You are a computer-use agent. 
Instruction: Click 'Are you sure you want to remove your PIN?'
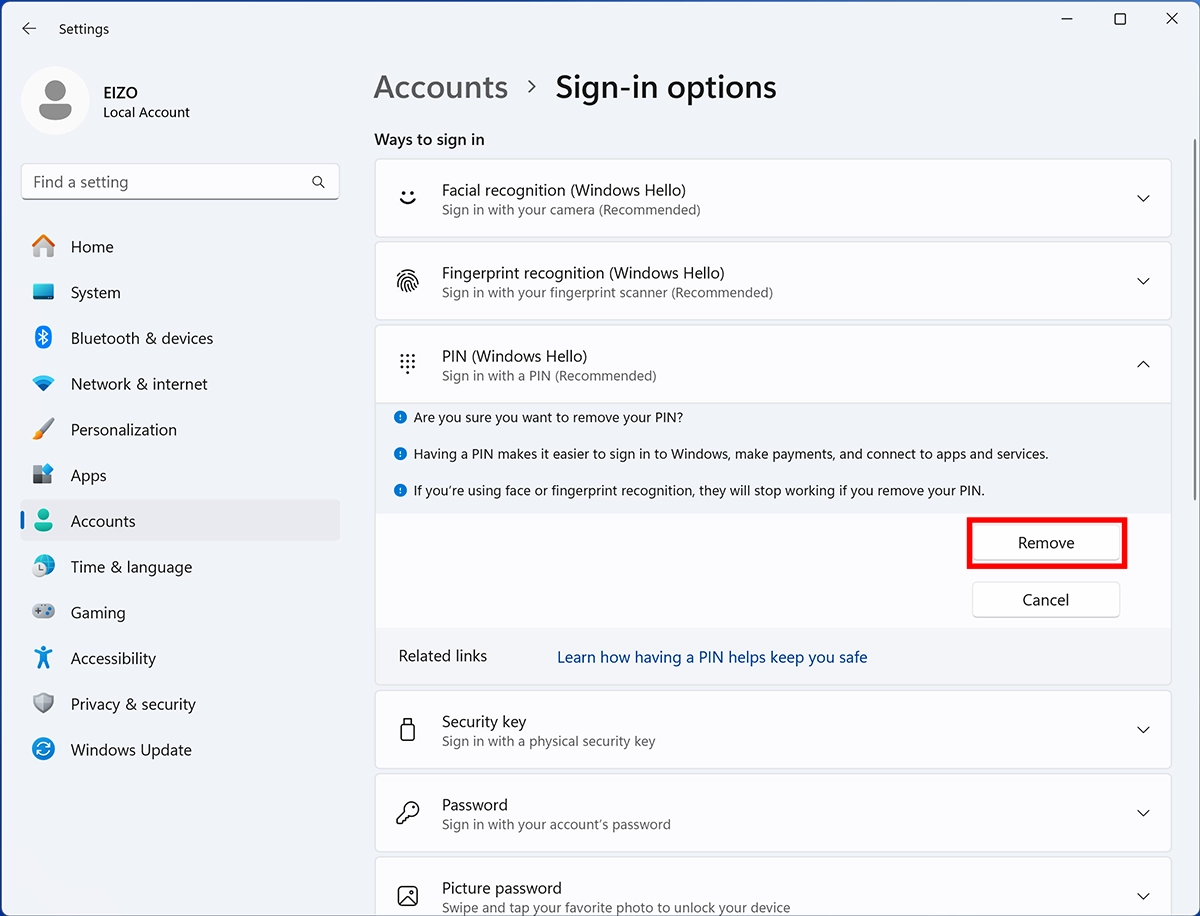coord(548,417)
